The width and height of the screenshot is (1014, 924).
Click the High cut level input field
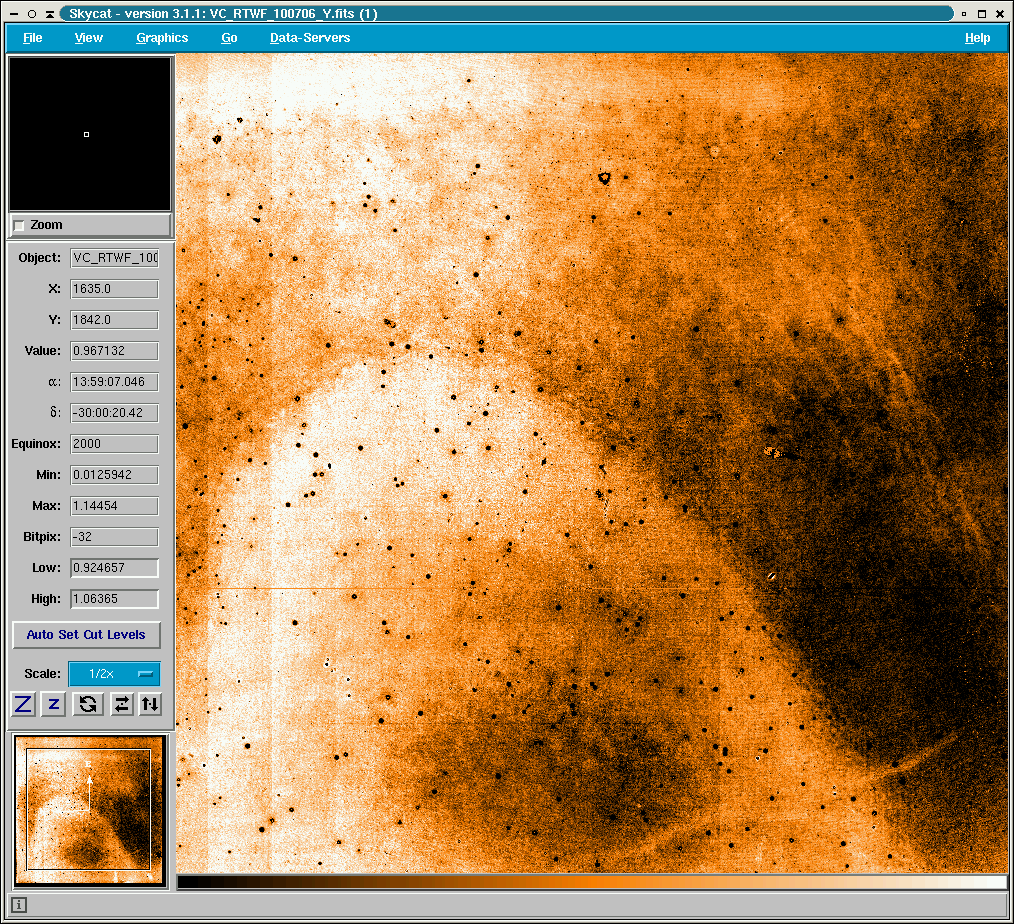click(x=114, y=599)
